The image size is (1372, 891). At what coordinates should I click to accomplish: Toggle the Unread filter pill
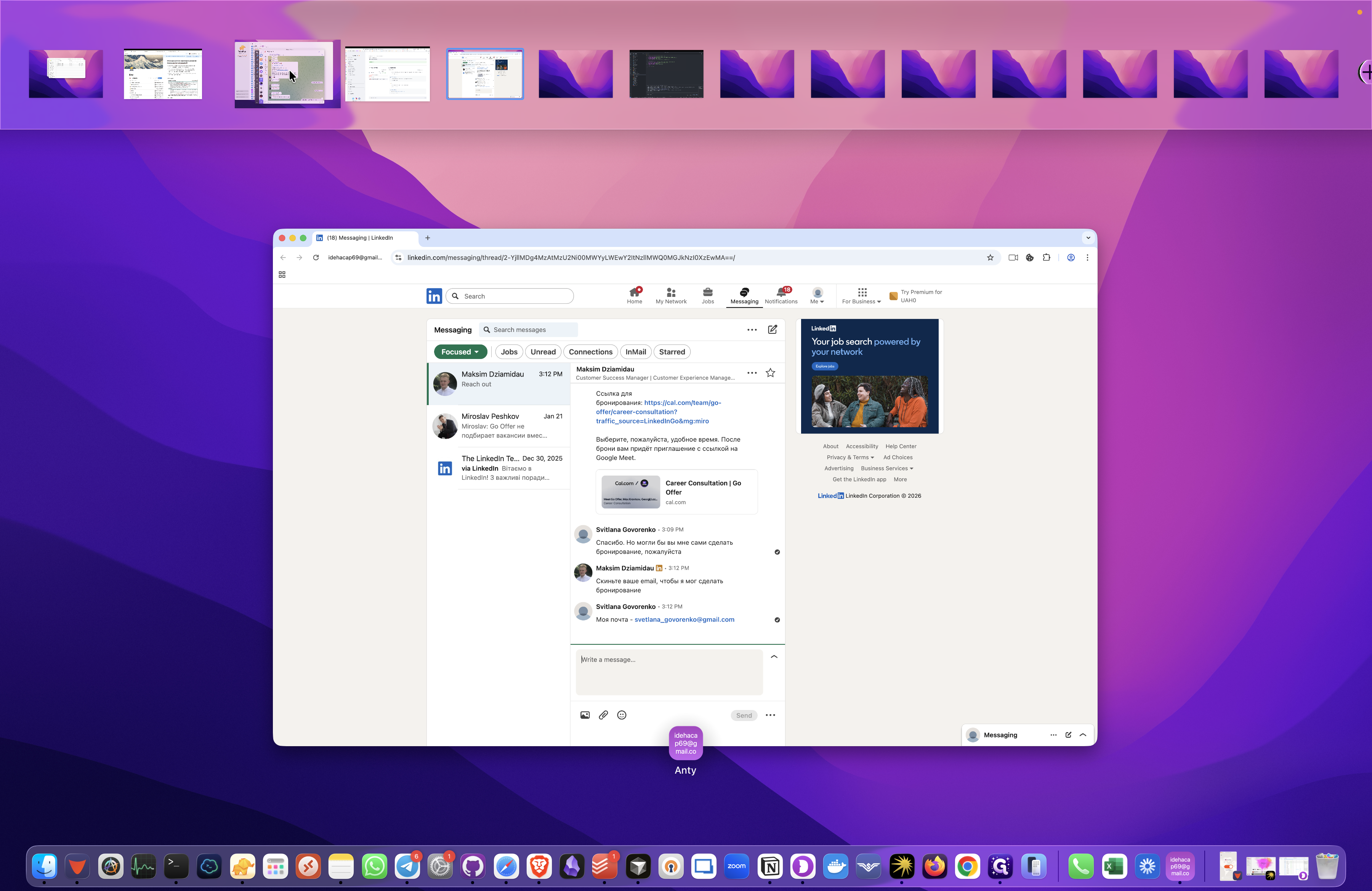[x=542, y=352]
